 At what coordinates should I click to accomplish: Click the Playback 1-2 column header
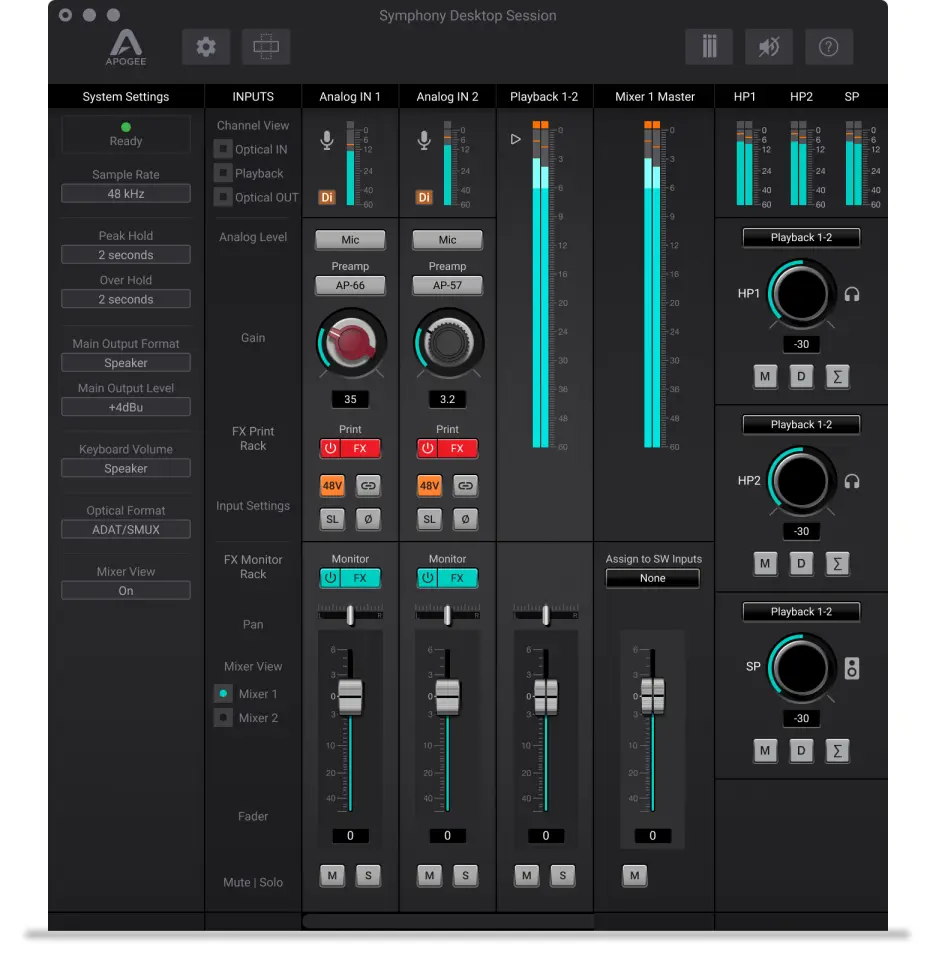544,97
